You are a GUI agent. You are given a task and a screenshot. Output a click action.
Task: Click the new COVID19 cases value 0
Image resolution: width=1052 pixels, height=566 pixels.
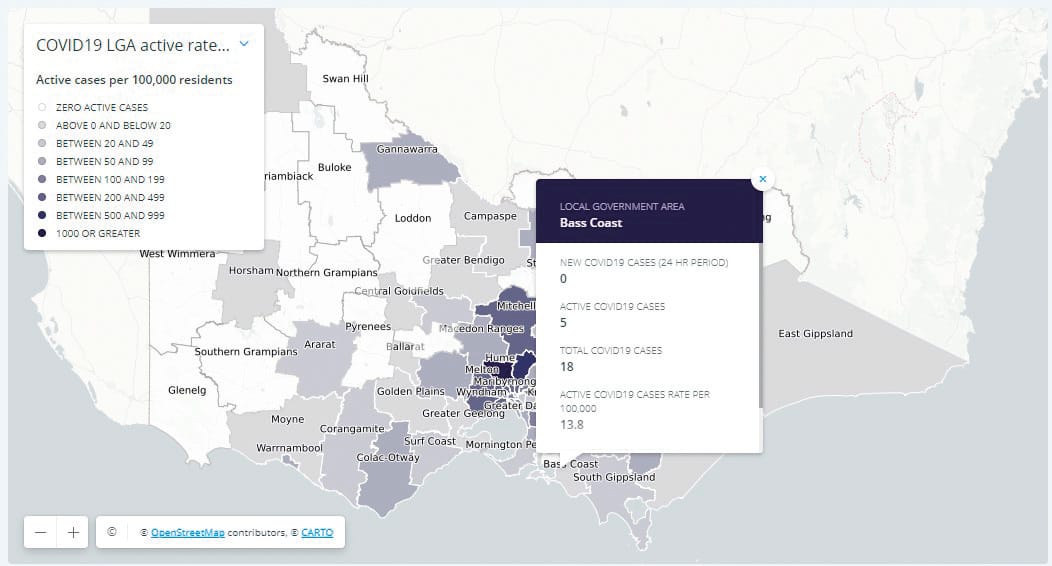563,278
